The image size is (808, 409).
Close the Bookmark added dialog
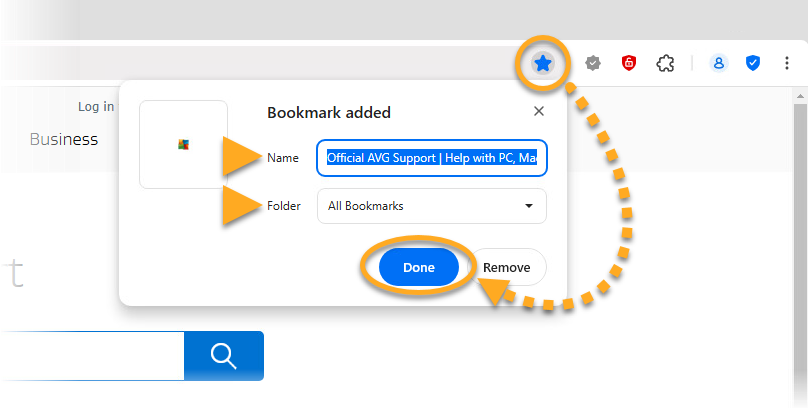click(x=539, y=112)
